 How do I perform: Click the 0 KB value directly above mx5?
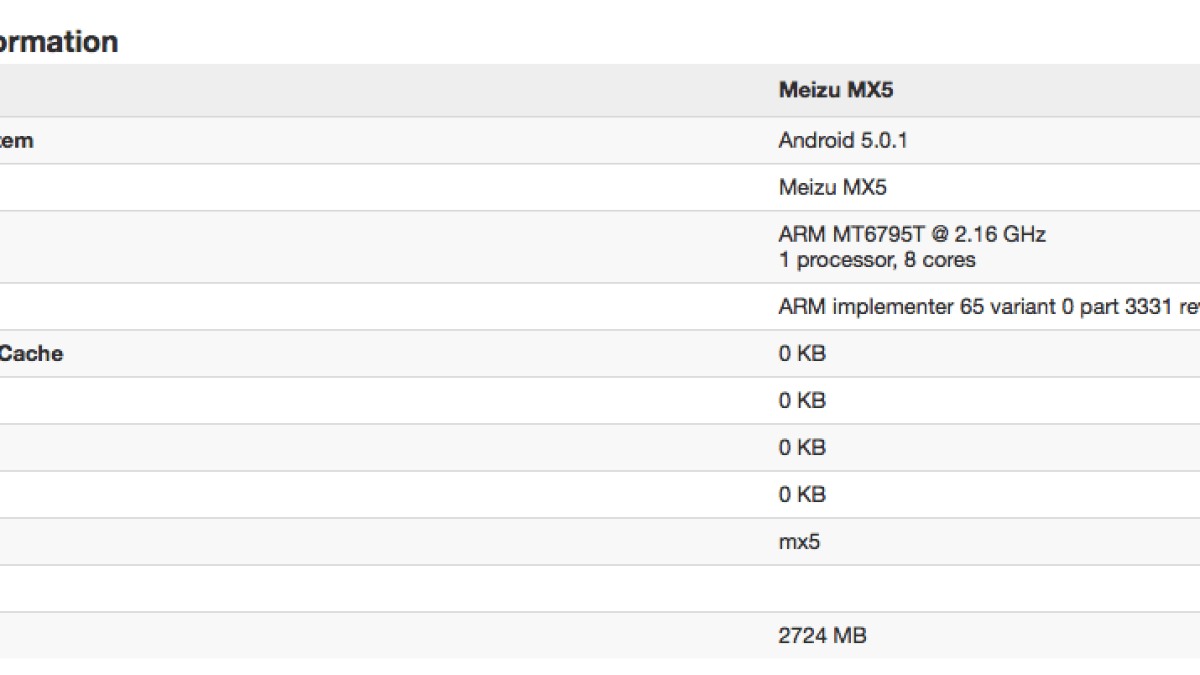point(802,495)
